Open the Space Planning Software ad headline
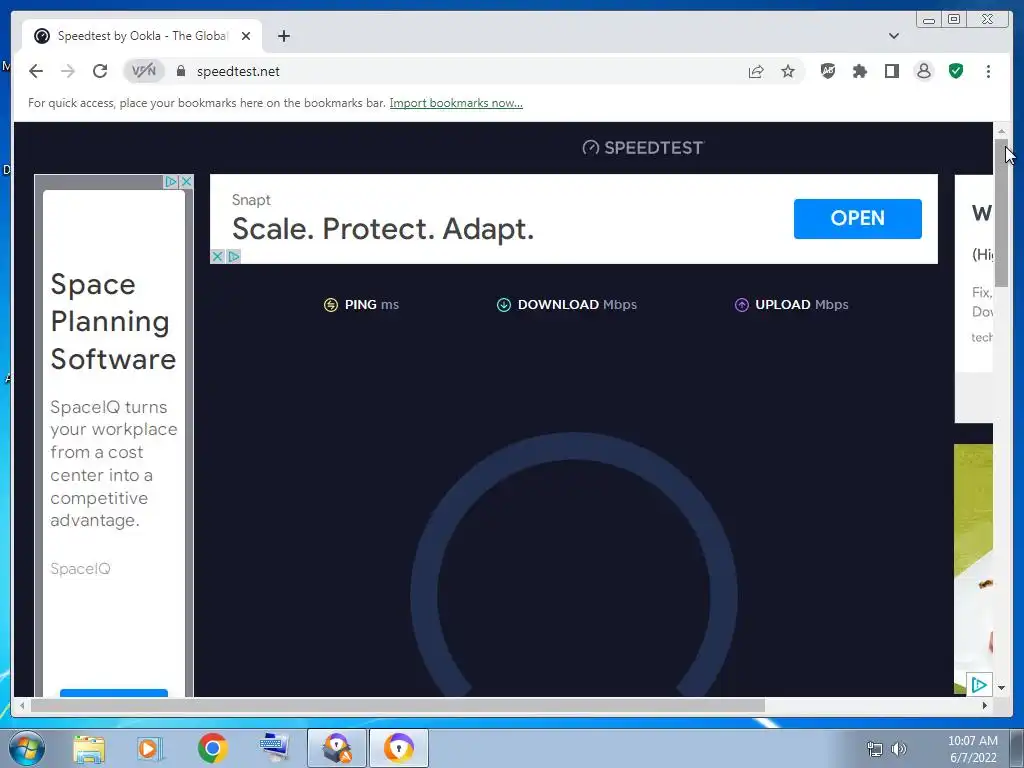The image size is (1024, 768). (113, 321)
